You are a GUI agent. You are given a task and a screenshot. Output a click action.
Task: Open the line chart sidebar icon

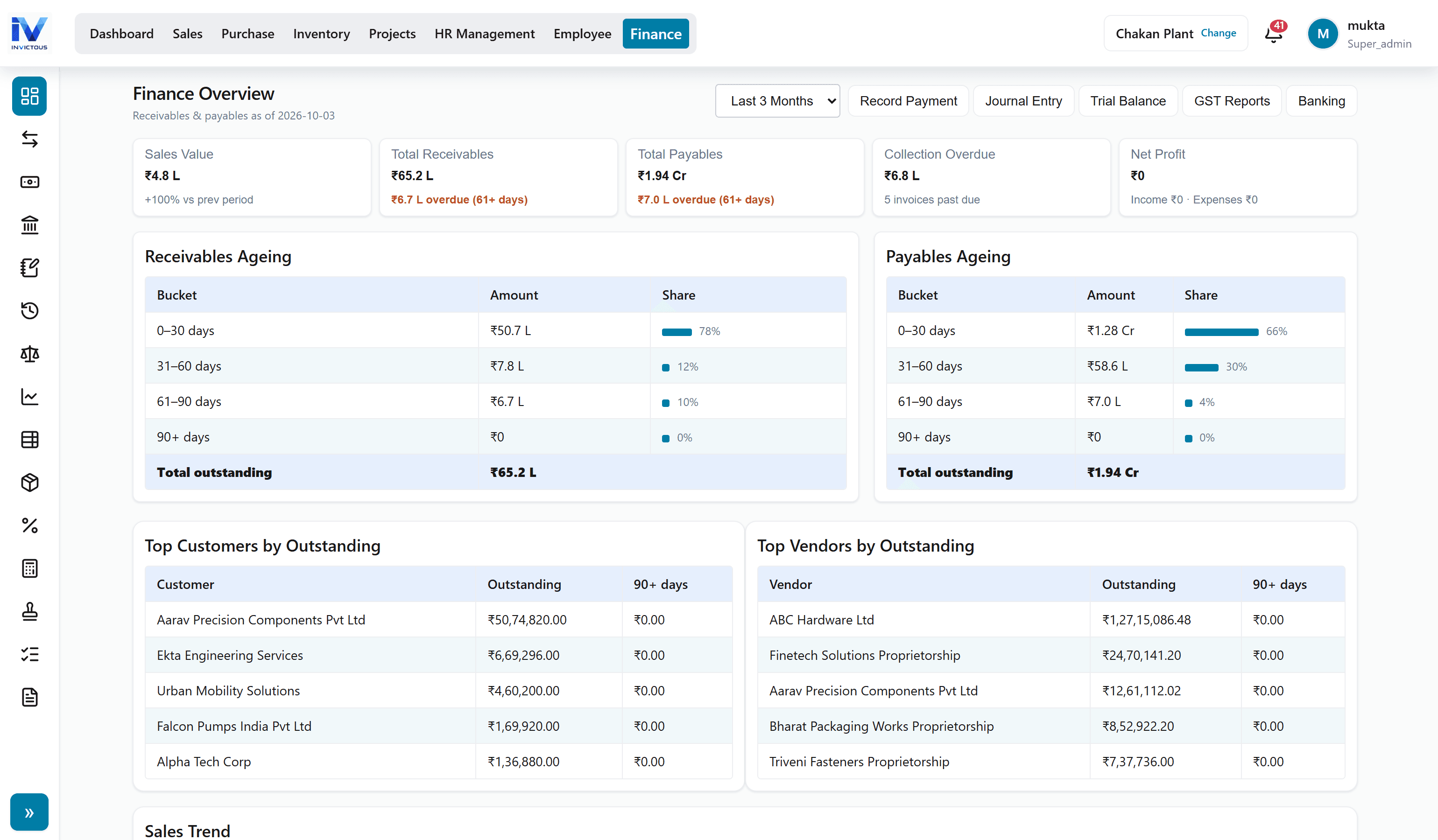[29, 396]
